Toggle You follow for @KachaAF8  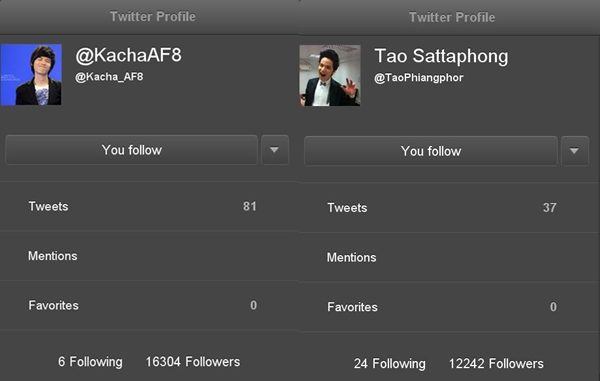tap(132, 150)
